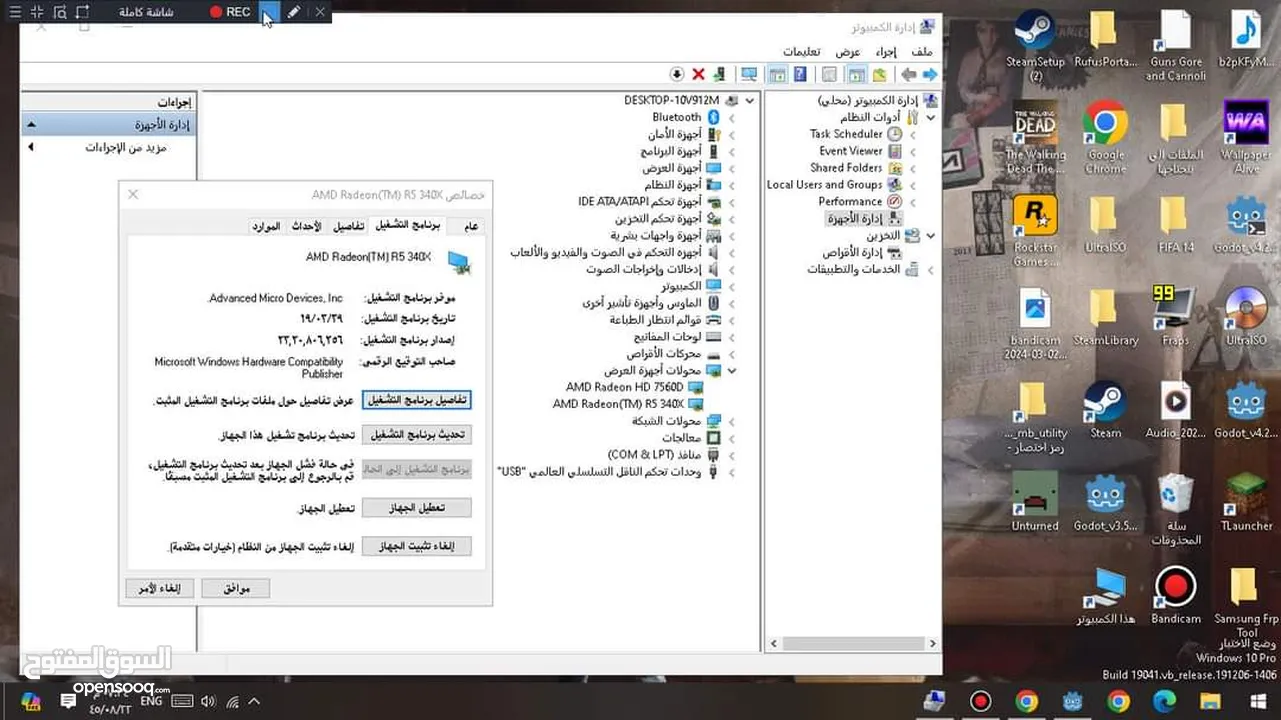1281x720 pixels.
Task: Open The Walking Dead desktop shortcut
Action: pos(1035,138)
